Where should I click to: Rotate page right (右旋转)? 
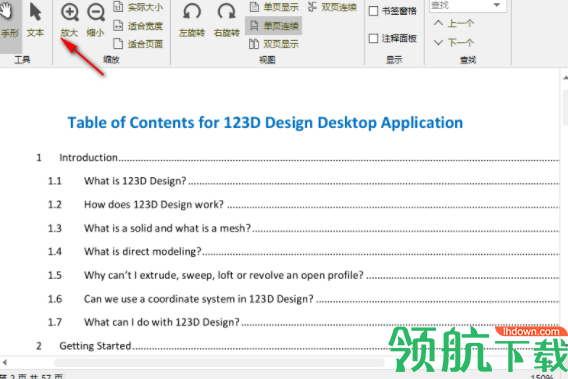(227, 20)
